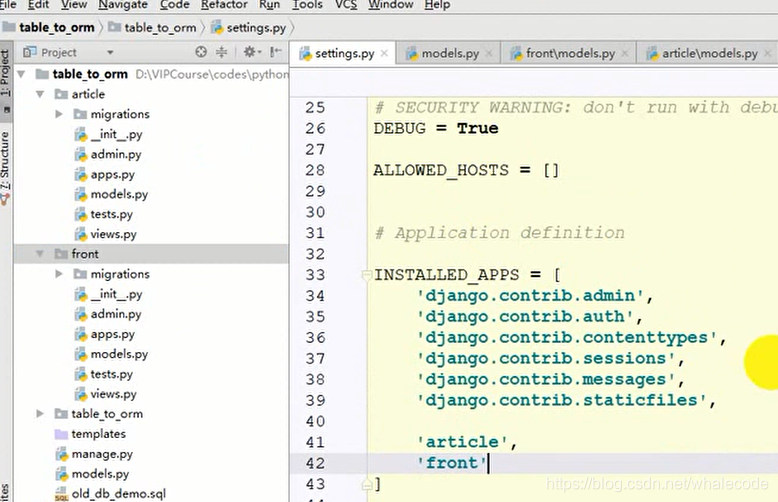The image size is (778, 502).
Task: Expand the inner table_to_orm folder
Action: click(x=40, y=414)
